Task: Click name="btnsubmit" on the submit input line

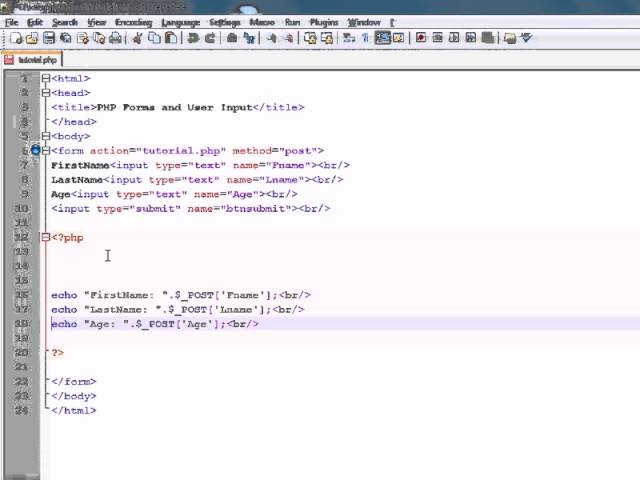Action: coord(242,209)
